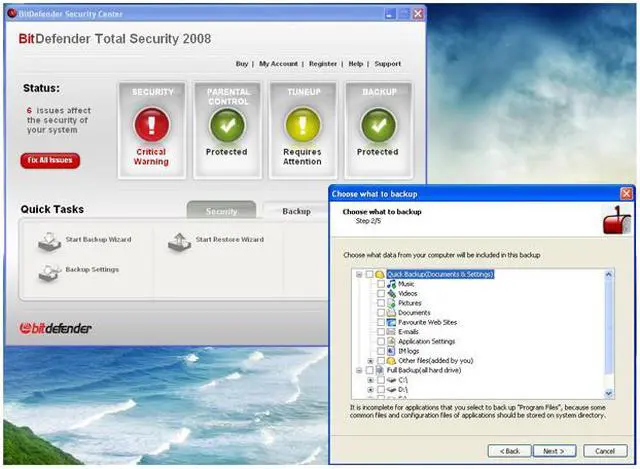Click the Tuneup requires attention icon
Viewport: 640px width, 469px height.
pos(302,124)
